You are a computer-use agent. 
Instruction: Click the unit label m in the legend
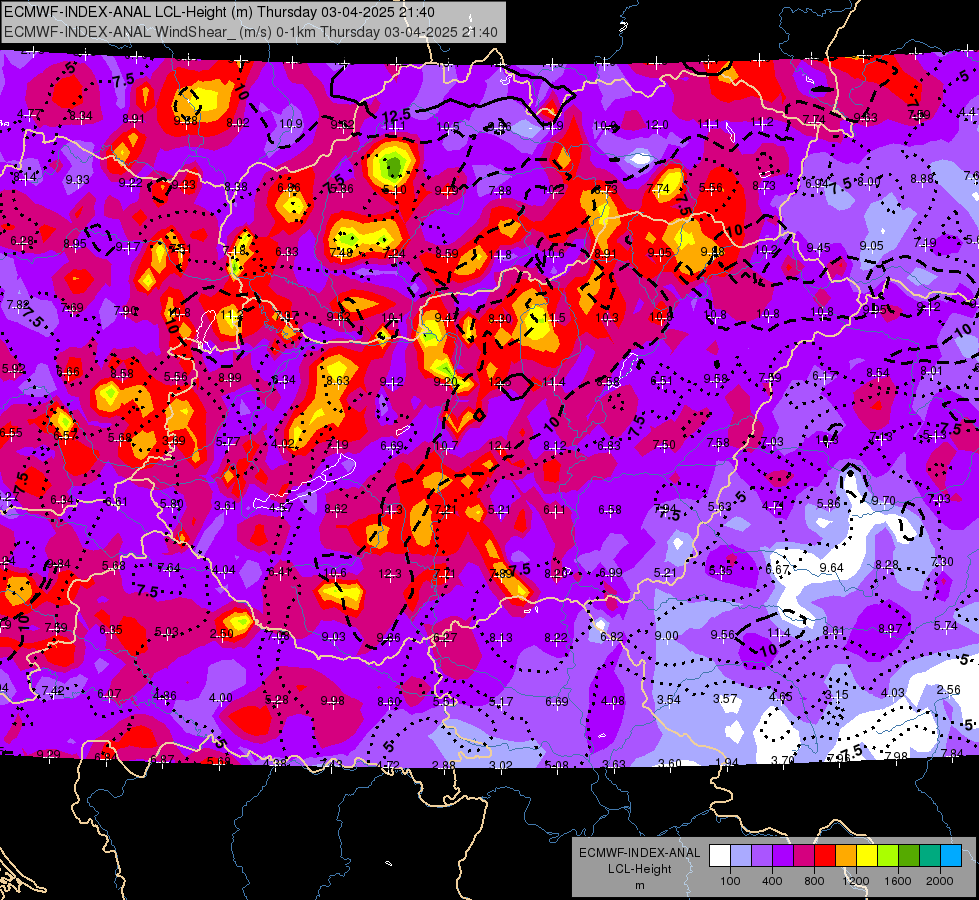(x=639, y=886)
